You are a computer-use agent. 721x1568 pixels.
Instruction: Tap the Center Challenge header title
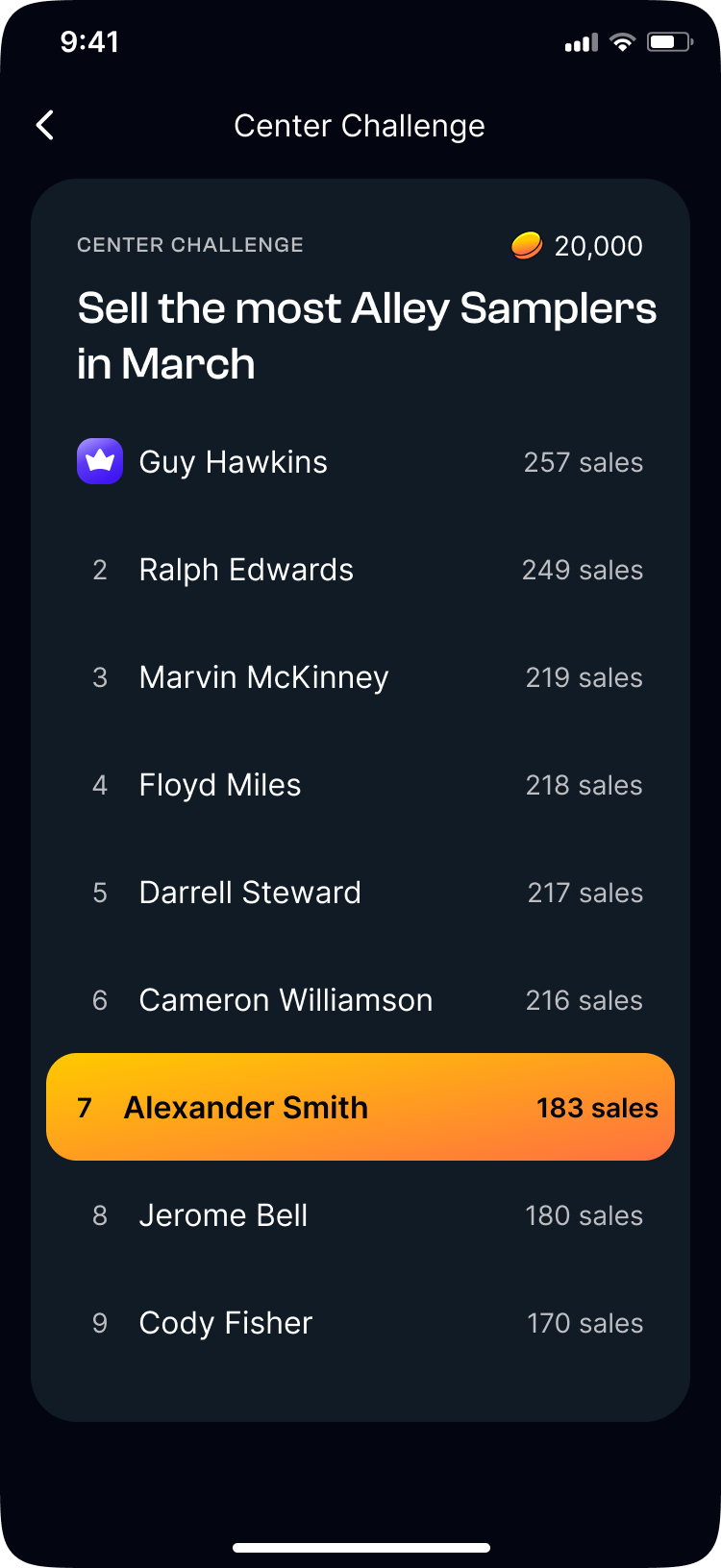coord(360,126)
